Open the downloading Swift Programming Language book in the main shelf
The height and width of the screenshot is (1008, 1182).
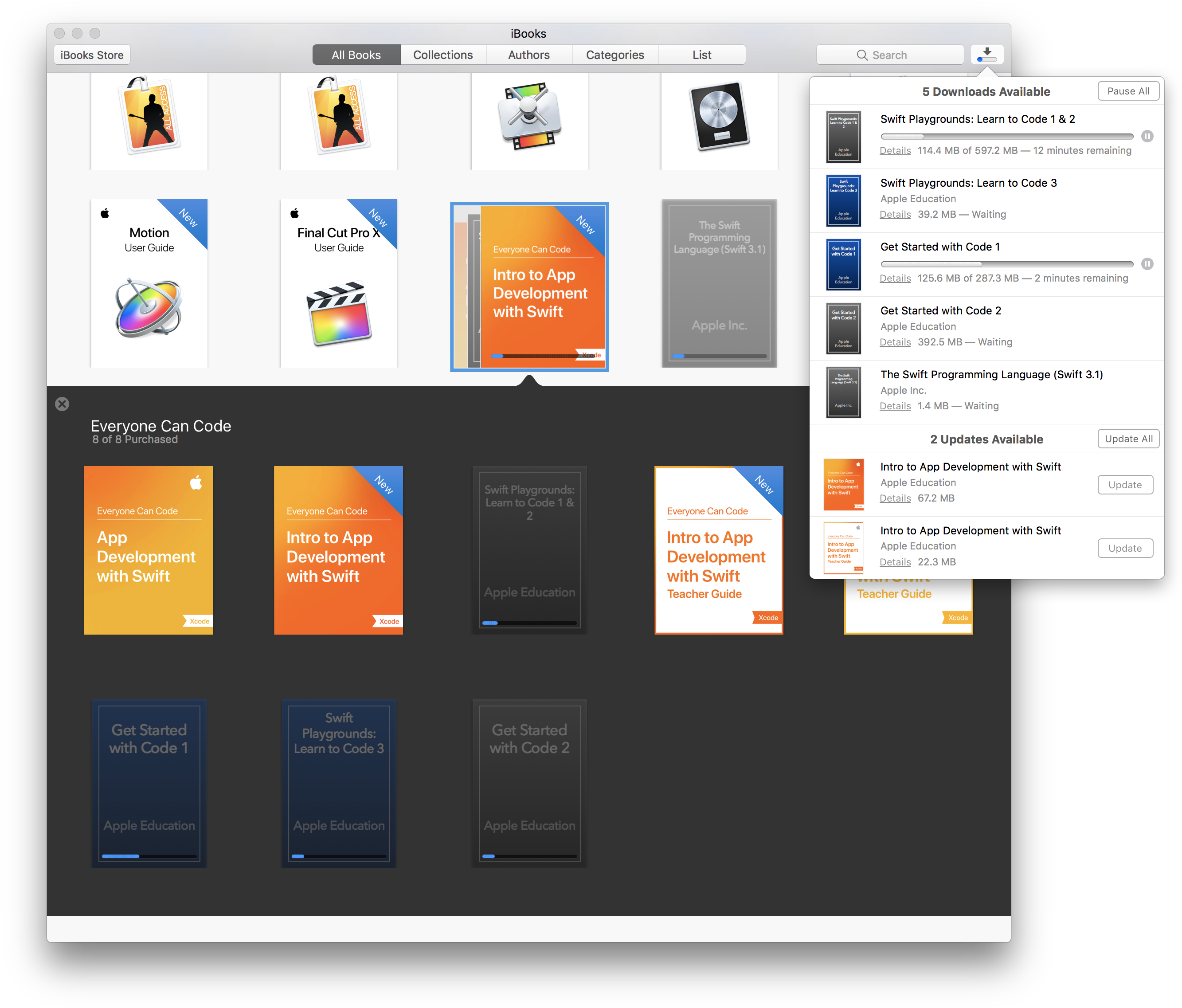coord(719,283)
